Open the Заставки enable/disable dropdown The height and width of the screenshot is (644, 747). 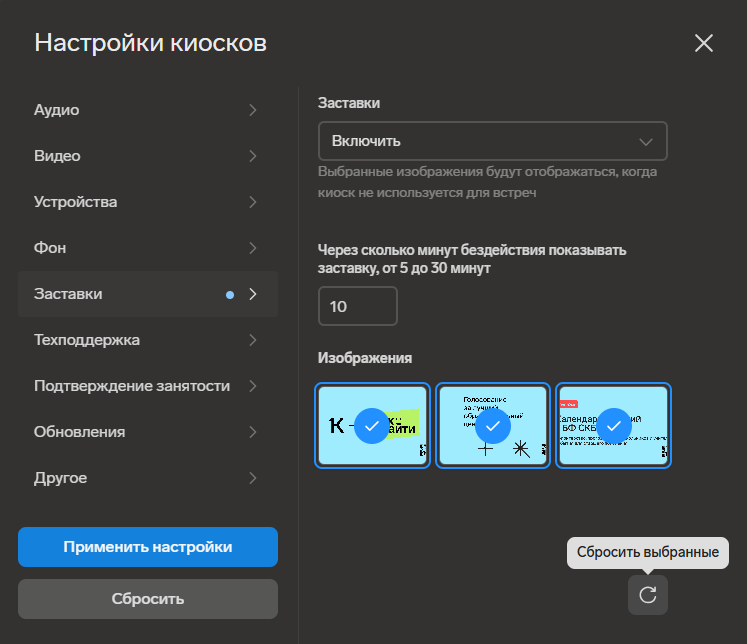pyautogui.click(x=492, y=141)
